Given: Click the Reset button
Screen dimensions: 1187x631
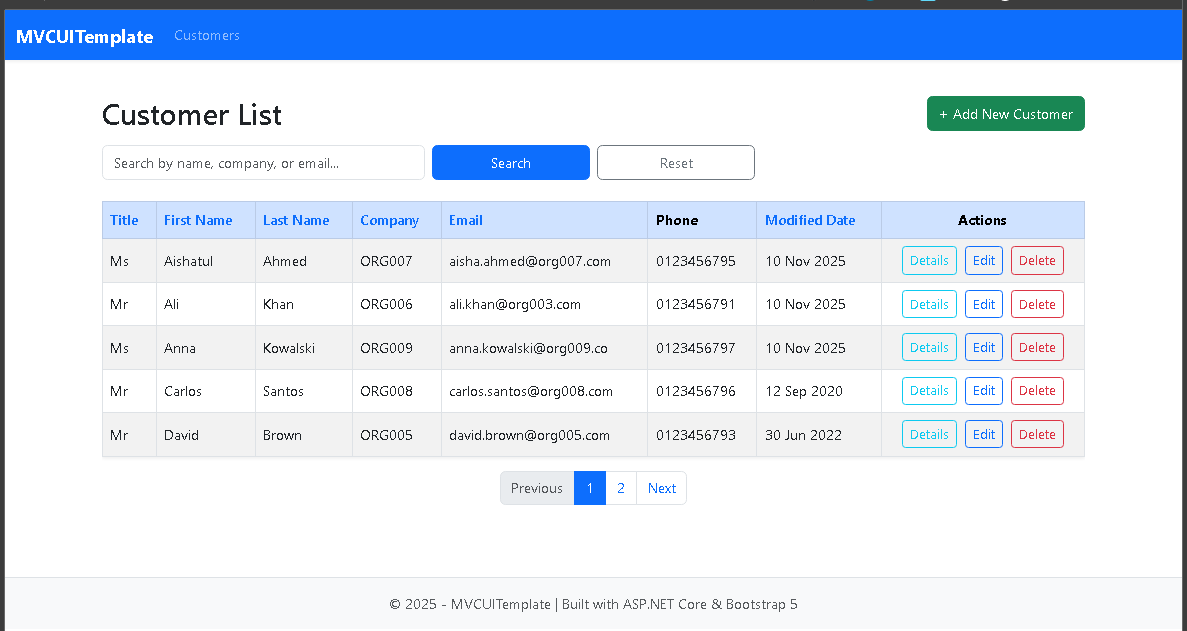Looking at the screenshot, I should click(675, 162).
